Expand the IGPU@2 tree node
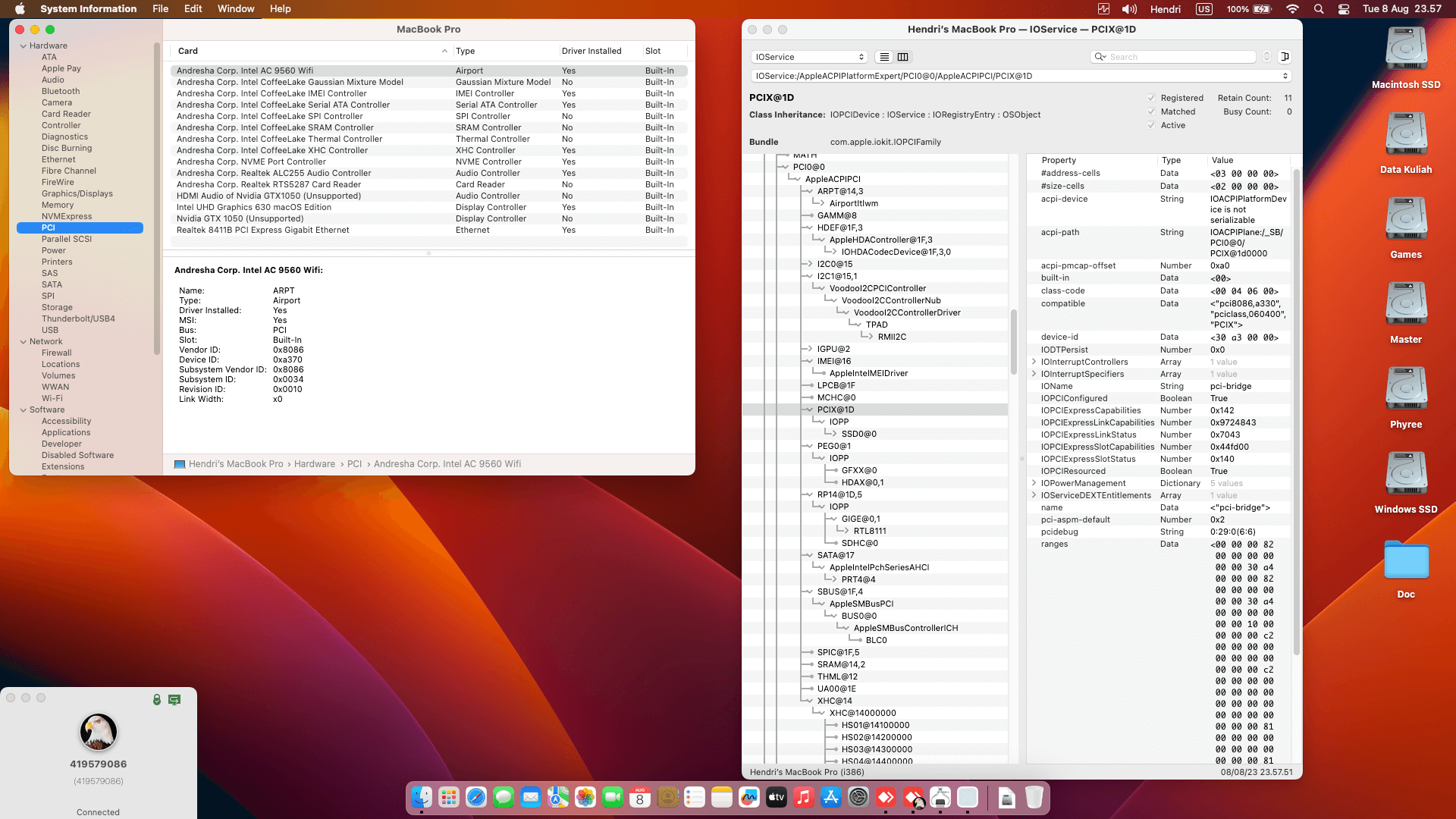Viewport: 1456px width, 819px height. pos(809,349)
